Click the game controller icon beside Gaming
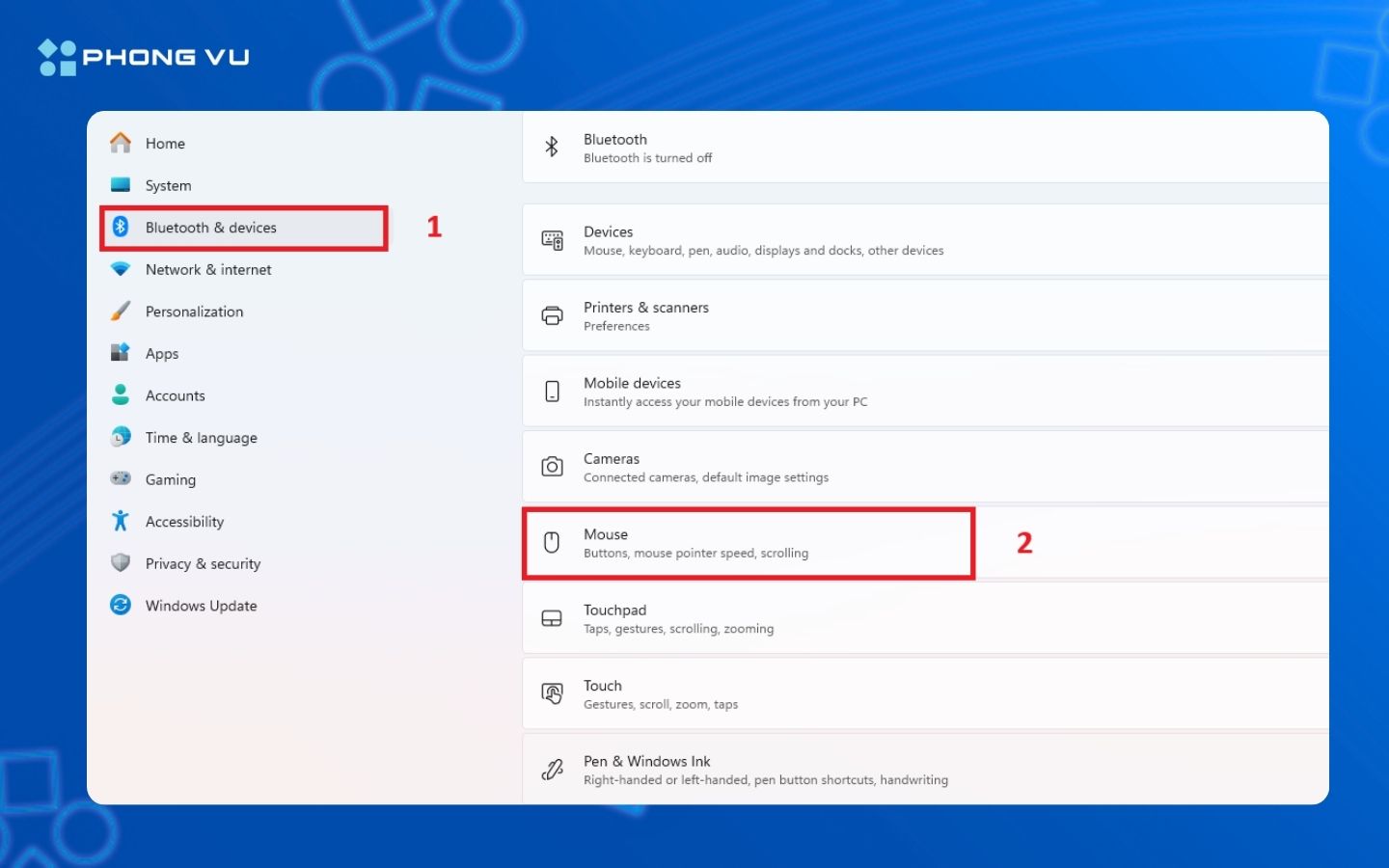This screenshot has height=868, width=1389. coord(120,478)
